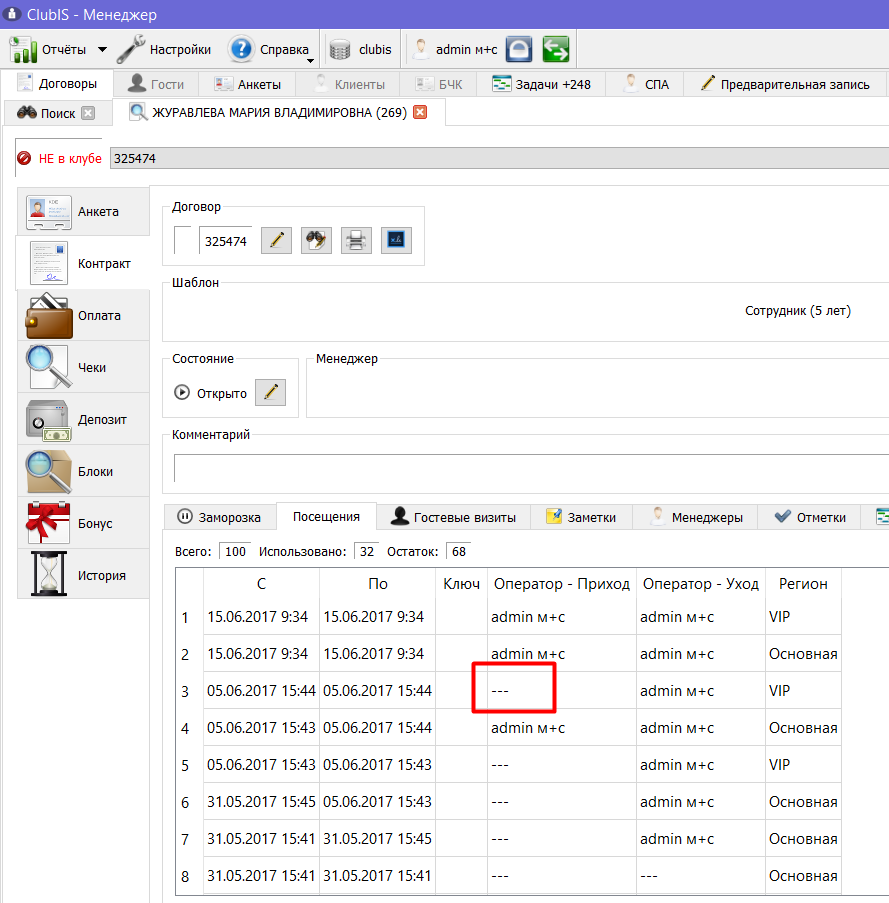Click the binoculars search icon in Договор section
The width and height of the screenshot is (889, 903).
pyautogui.click(x=316, y=240)
